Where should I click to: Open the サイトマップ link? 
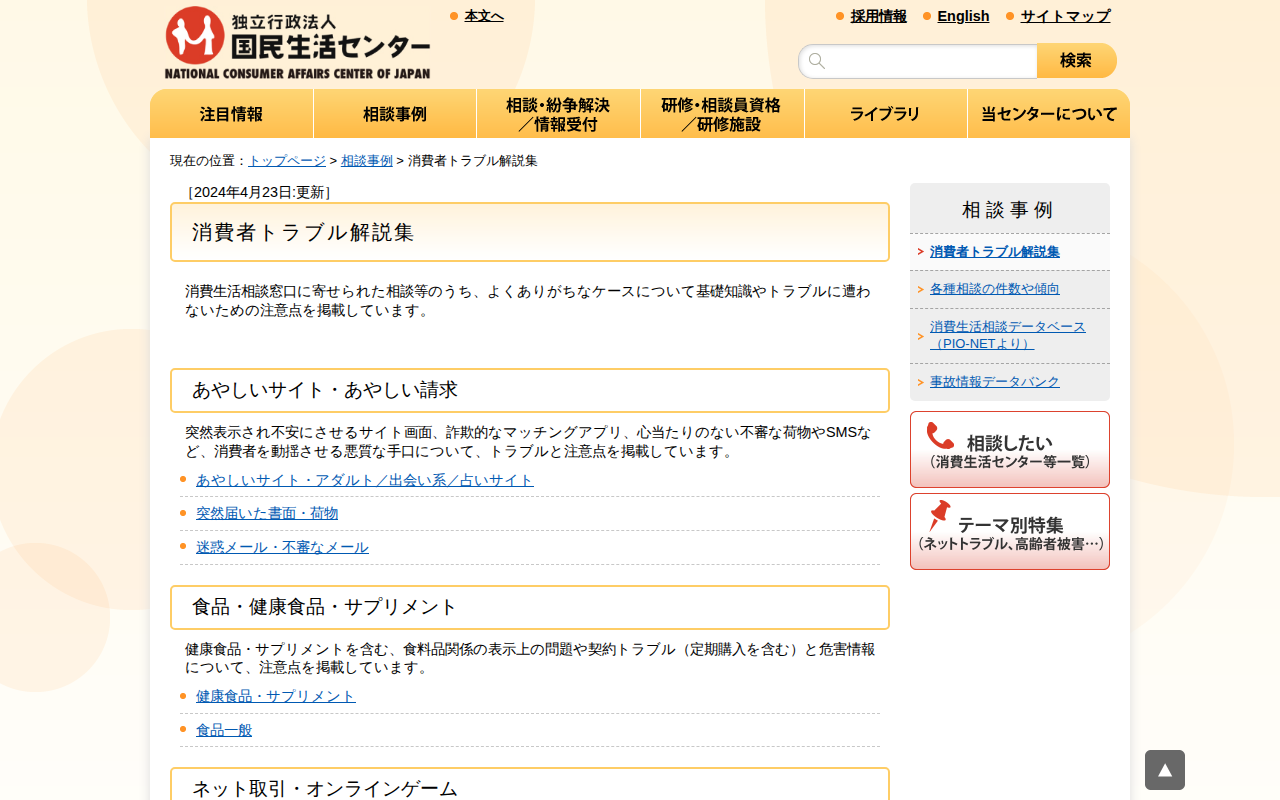[1065, 16]
